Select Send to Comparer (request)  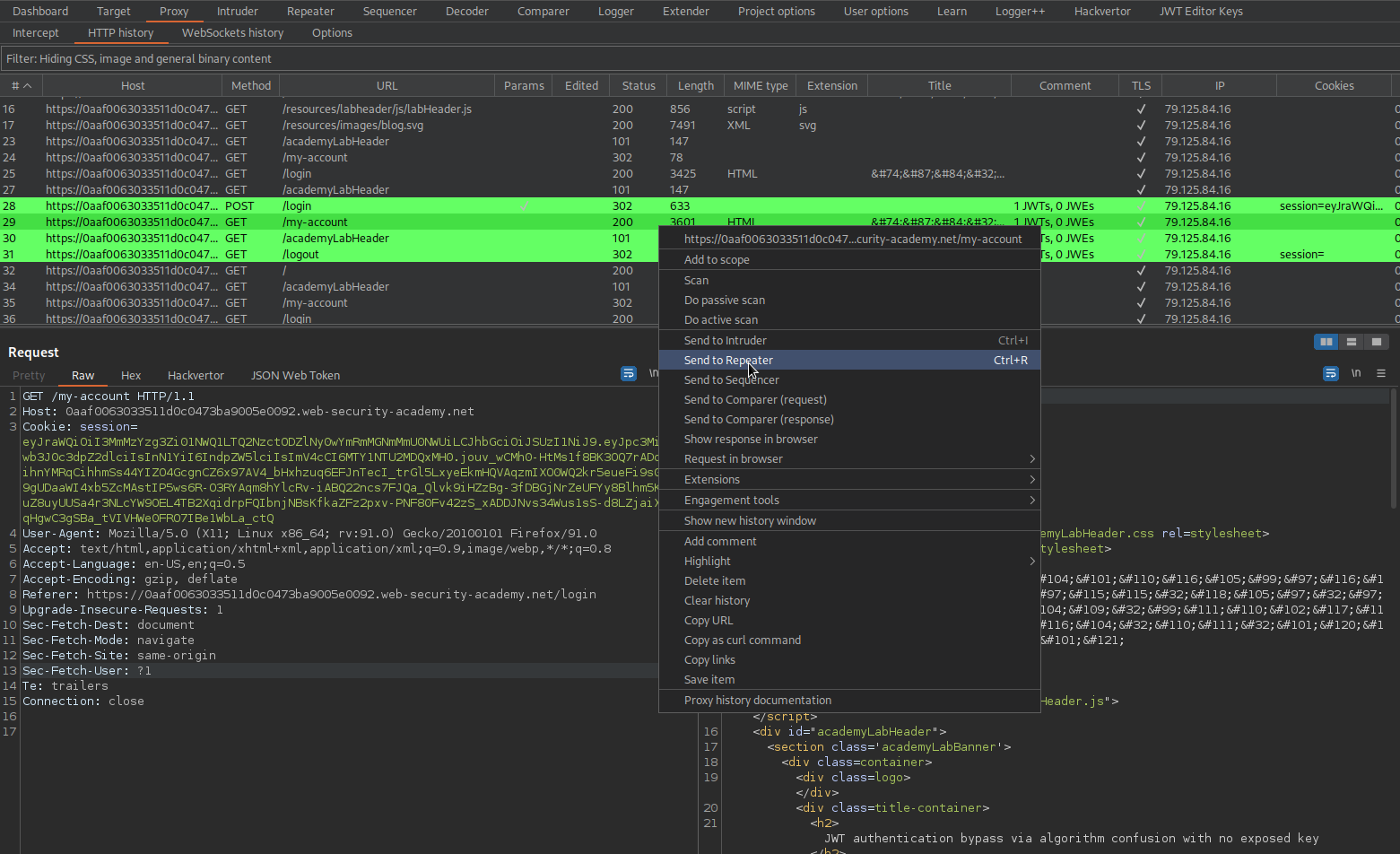click(x=849, y=400)
